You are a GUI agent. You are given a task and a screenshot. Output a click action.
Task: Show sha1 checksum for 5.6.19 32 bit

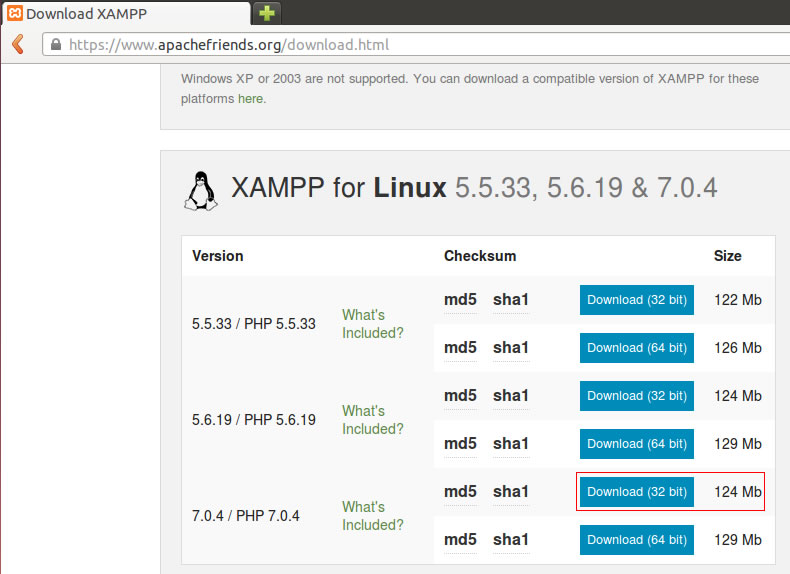pyautogui.click(x=511, y=396)
